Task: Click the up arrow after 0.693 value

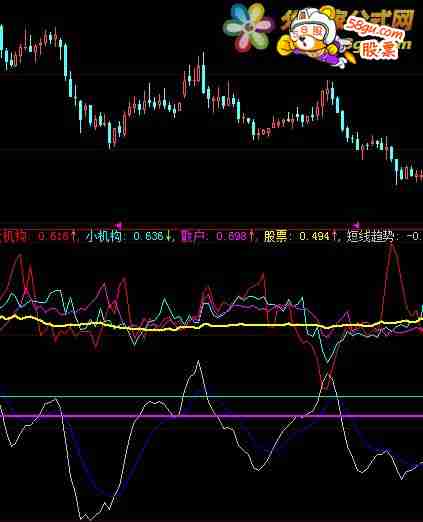Action: point(252,236)
